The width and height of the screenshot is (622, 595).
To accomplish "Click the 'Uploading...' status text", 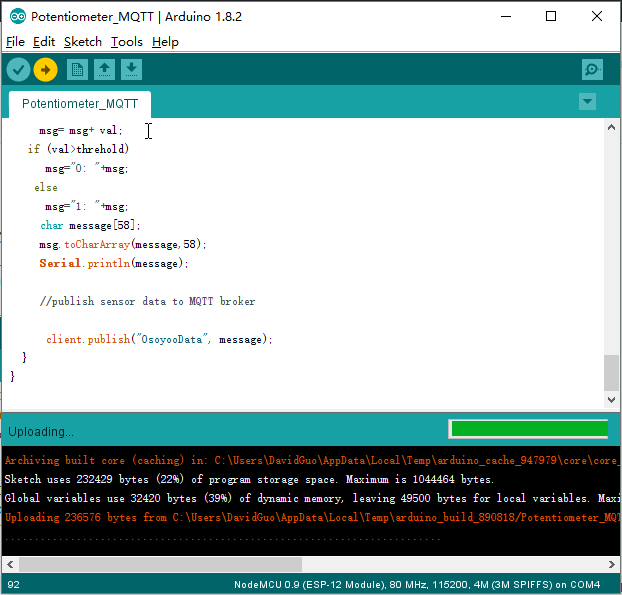I will coord(41,432).
